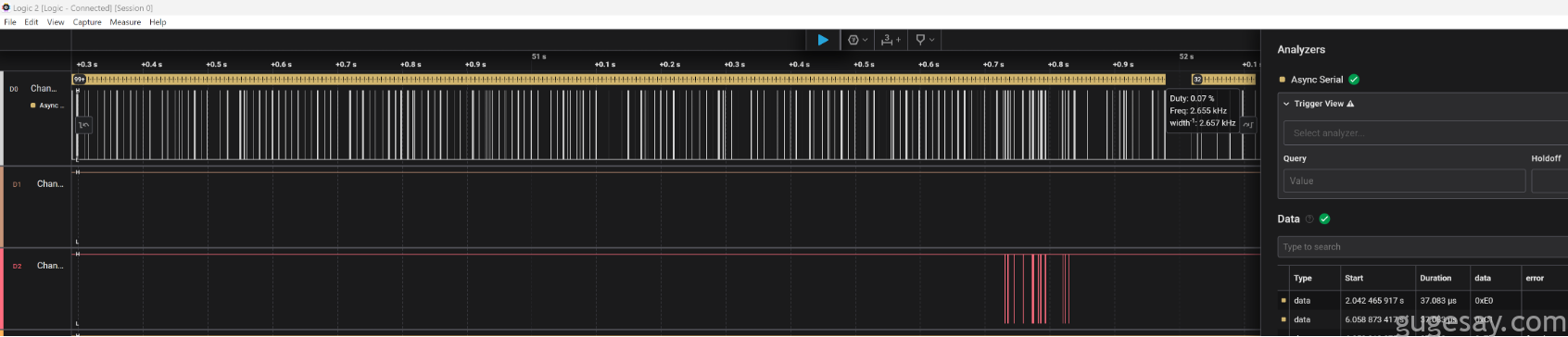Select row with start 6.058 873 417 s

pos(1423,319)
